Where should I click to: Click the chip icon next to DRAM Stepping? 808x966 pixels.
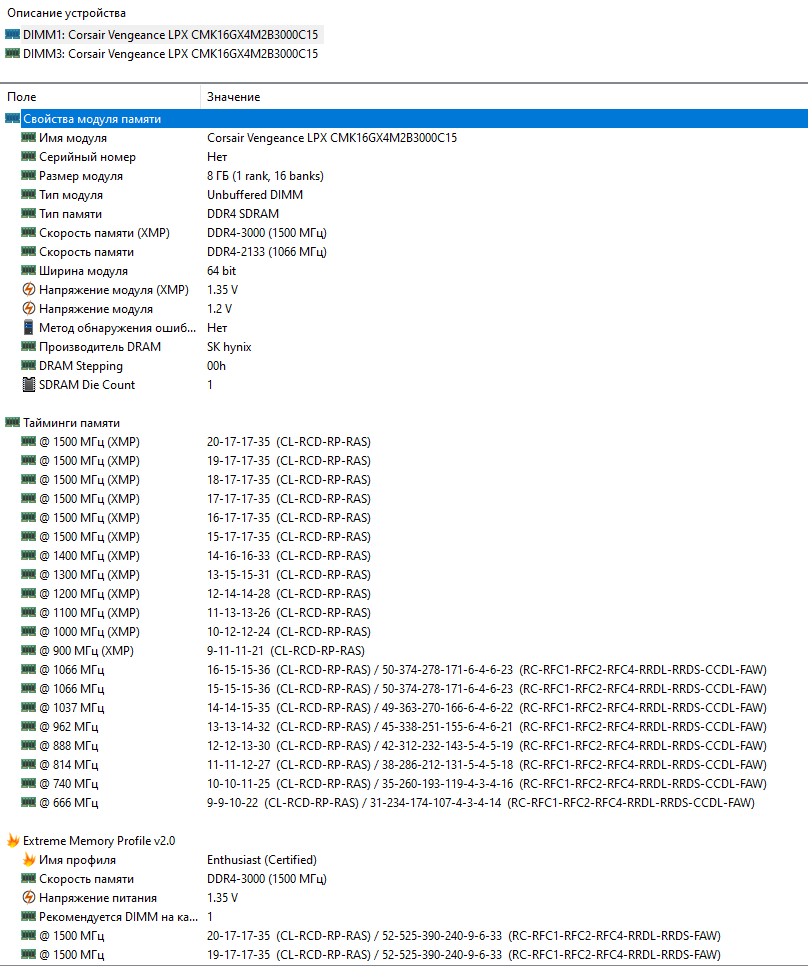pos(28,365)
